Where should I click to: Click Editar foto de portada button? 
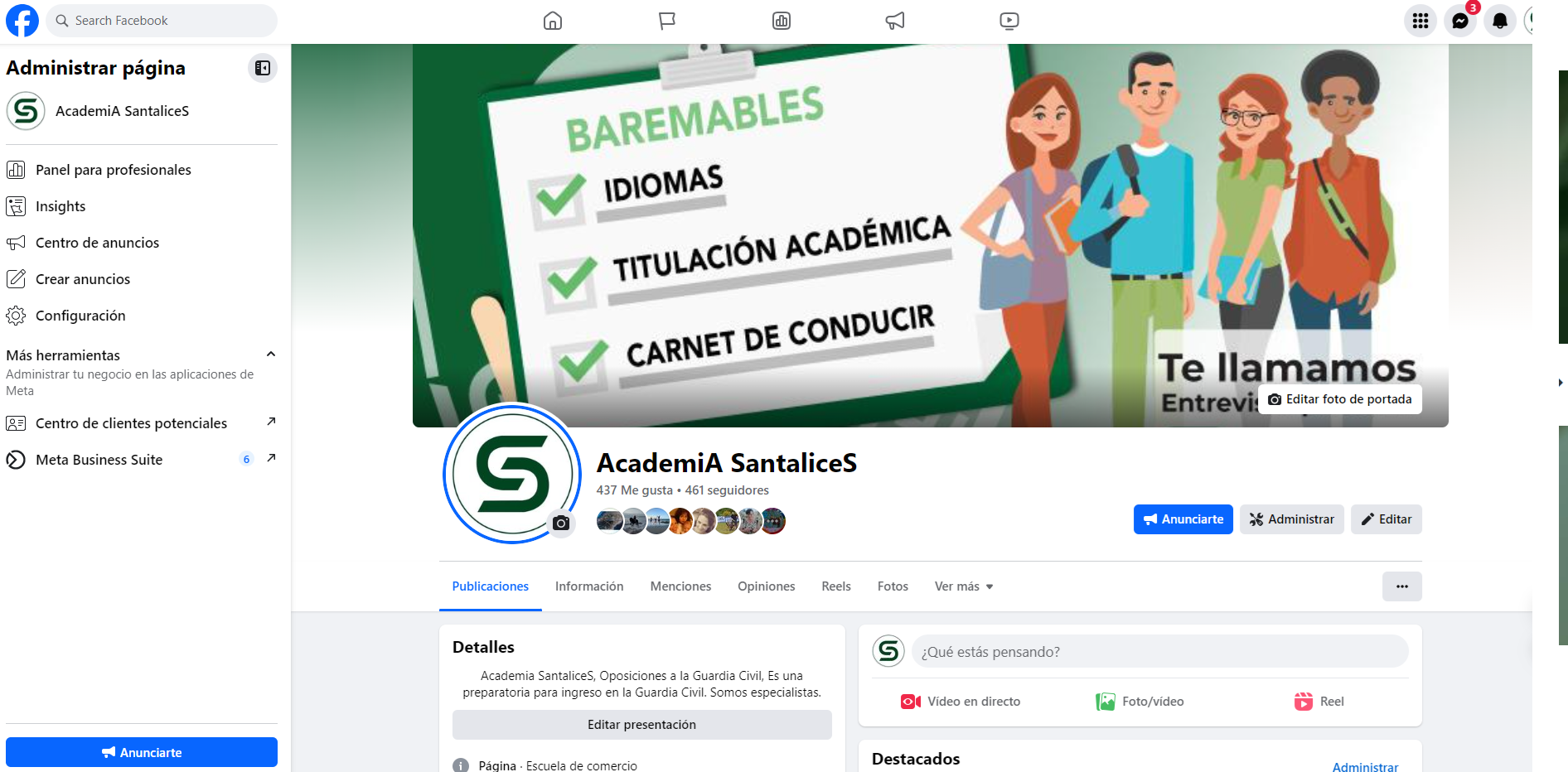click(x=1340, y=399)
